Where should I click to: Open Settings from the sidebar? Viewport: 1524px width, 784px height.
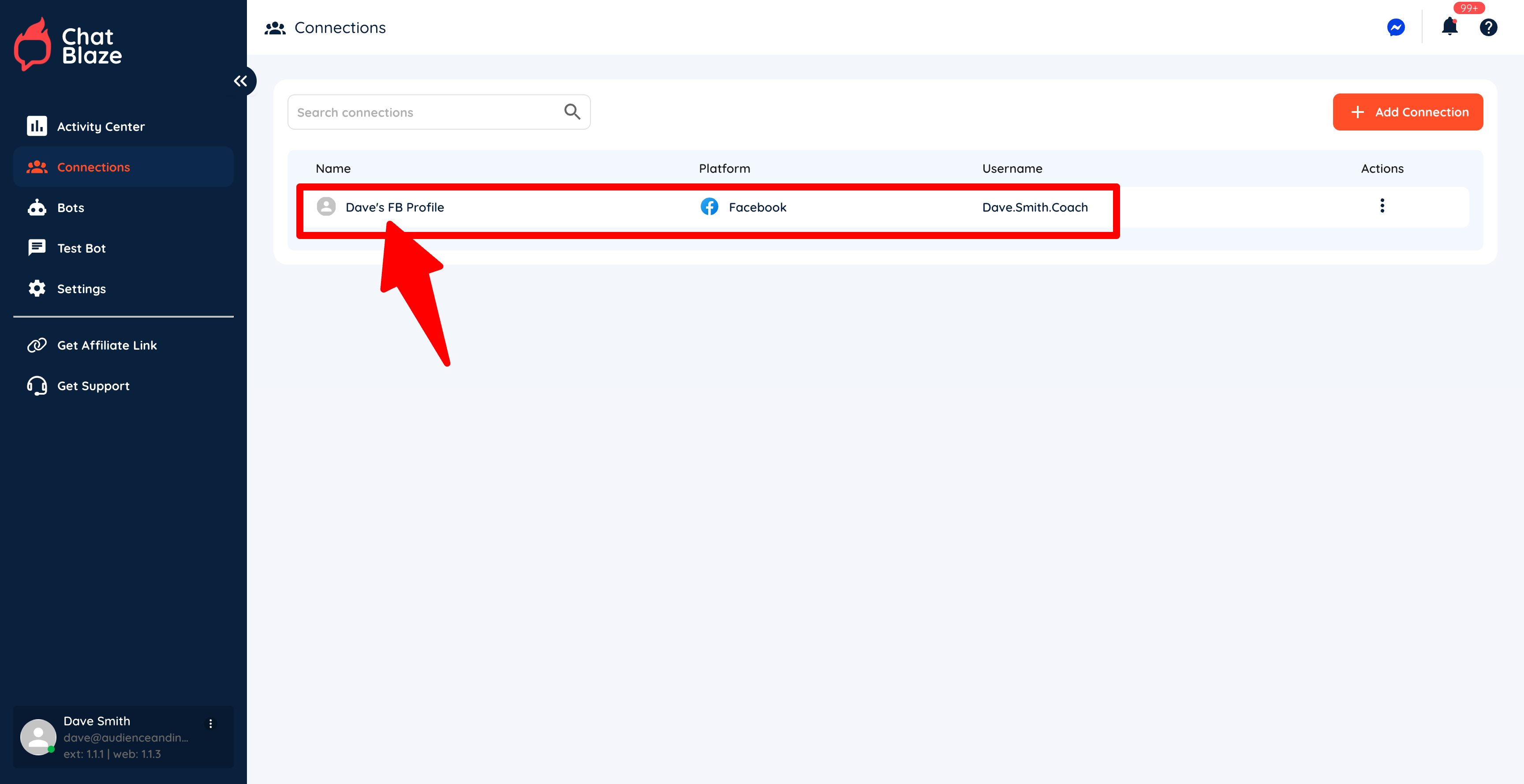(x=81, y=289)
